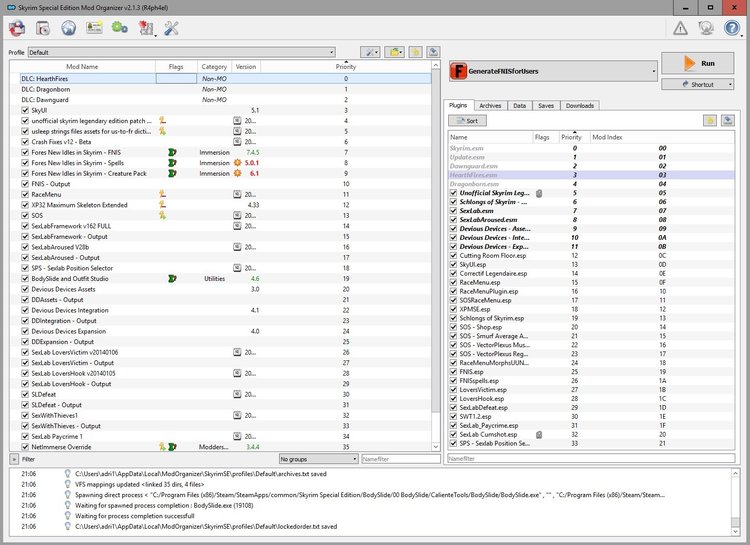750x545 pixels.
Task: Click the green flag on FNIS Creature Pack row
Action: [x=172, y=173]
